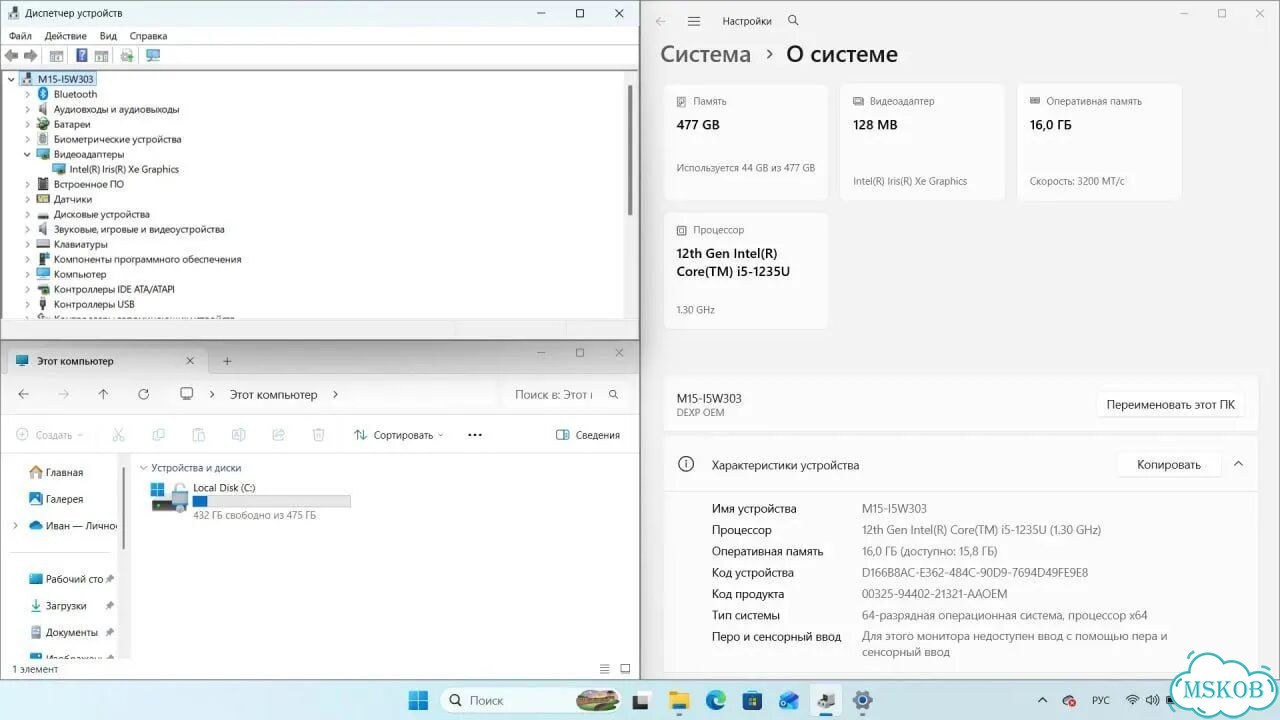
Task: Open the Windows Start menu
Action: 418,700
